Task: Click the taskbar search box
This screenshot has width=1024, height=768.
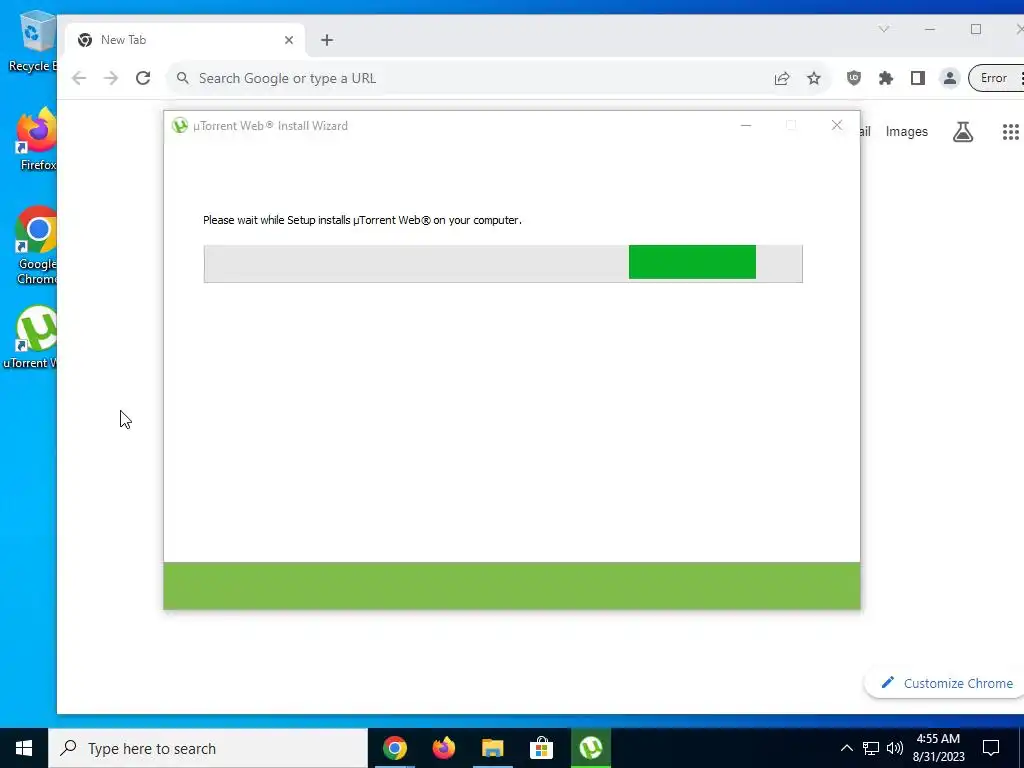Action: click(x=208, y=748)
